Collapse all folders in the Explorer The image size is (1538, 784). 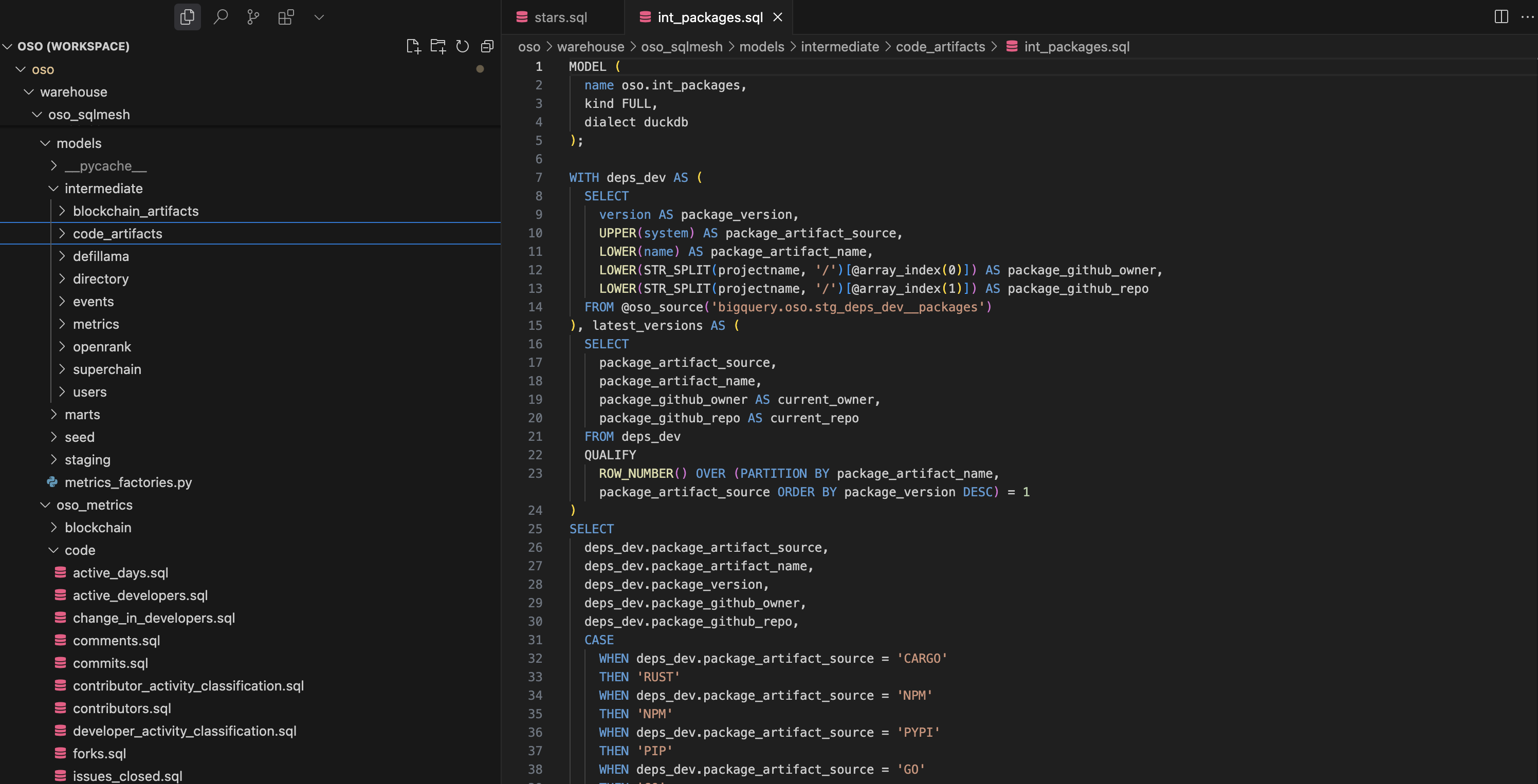click(x=487, y=46)
